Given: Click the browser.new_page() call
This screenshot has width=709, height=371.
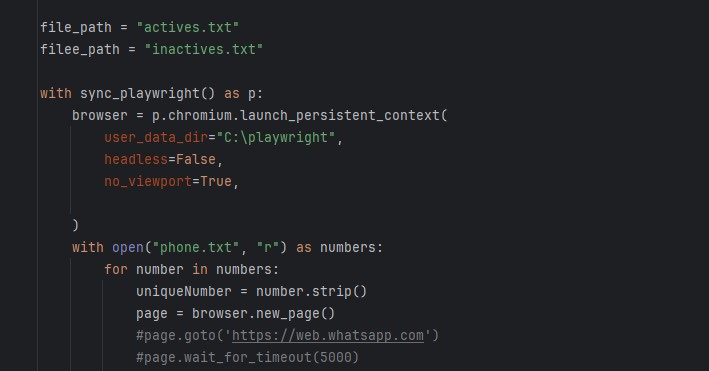Looking at the screenshot, I should point(264,314).
